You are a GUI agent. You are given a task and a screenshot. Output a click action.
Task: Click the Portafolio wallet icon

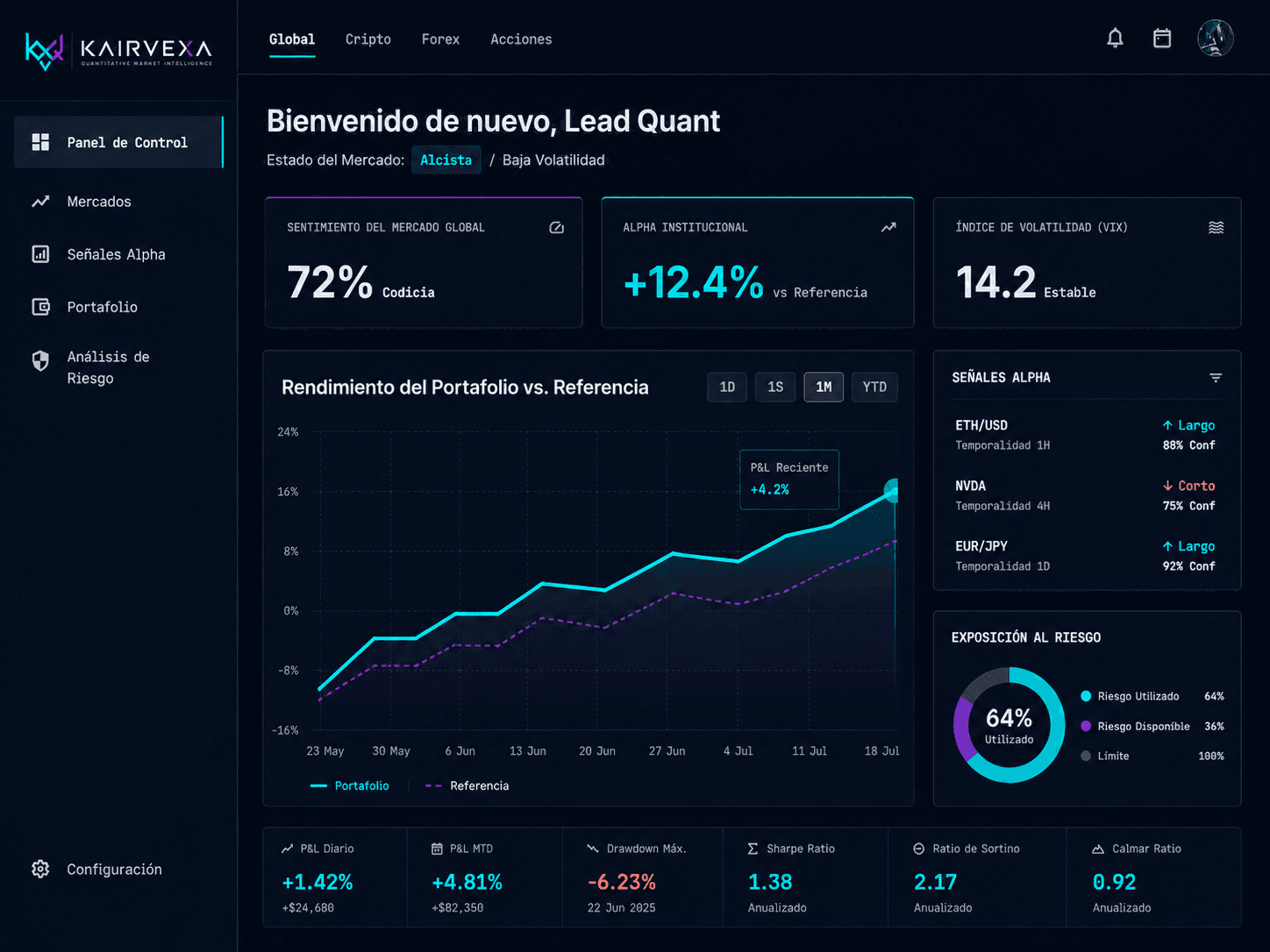40,307
